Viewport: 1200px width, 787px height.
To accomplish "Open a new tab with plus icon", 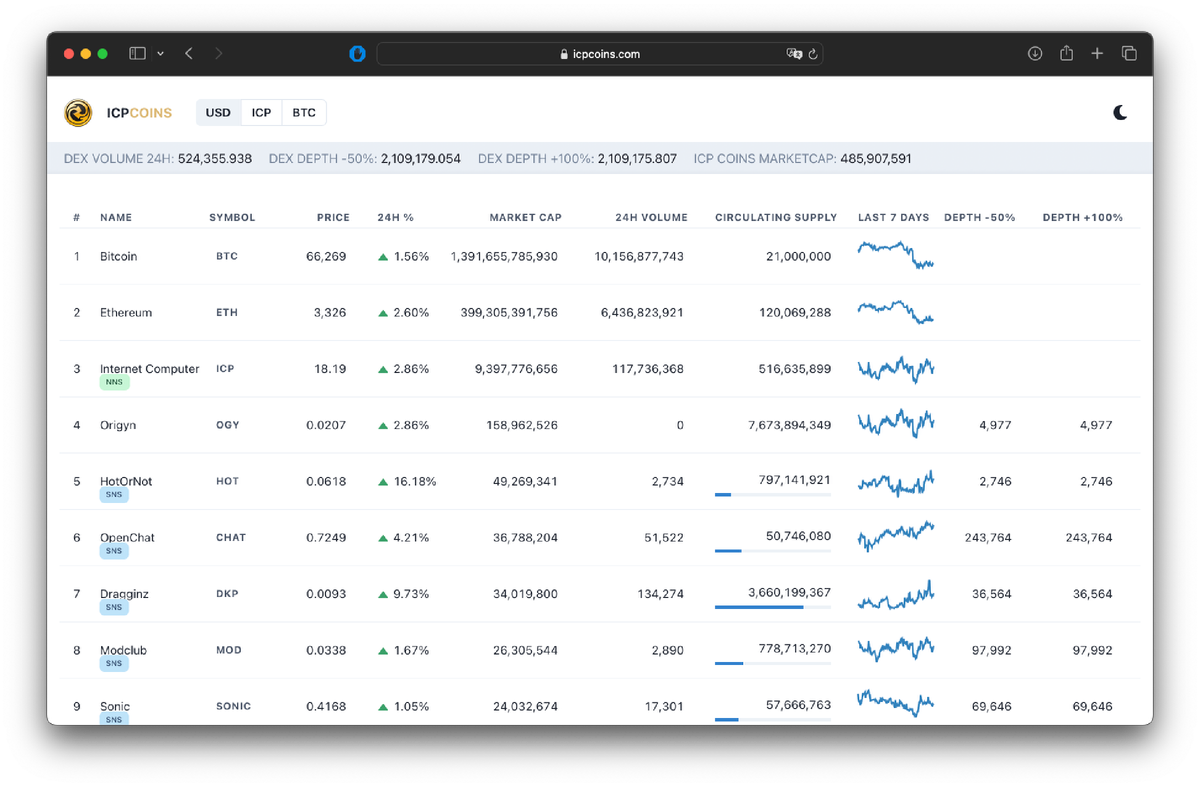I will (x=1097, y=54).
